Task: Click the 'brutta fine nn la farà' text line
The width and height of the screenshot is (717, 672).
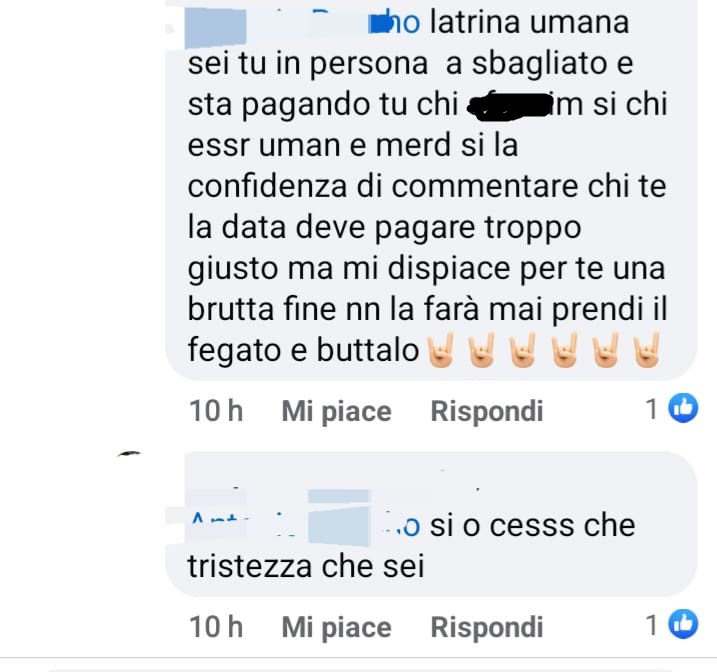Action: coord(428,309)
